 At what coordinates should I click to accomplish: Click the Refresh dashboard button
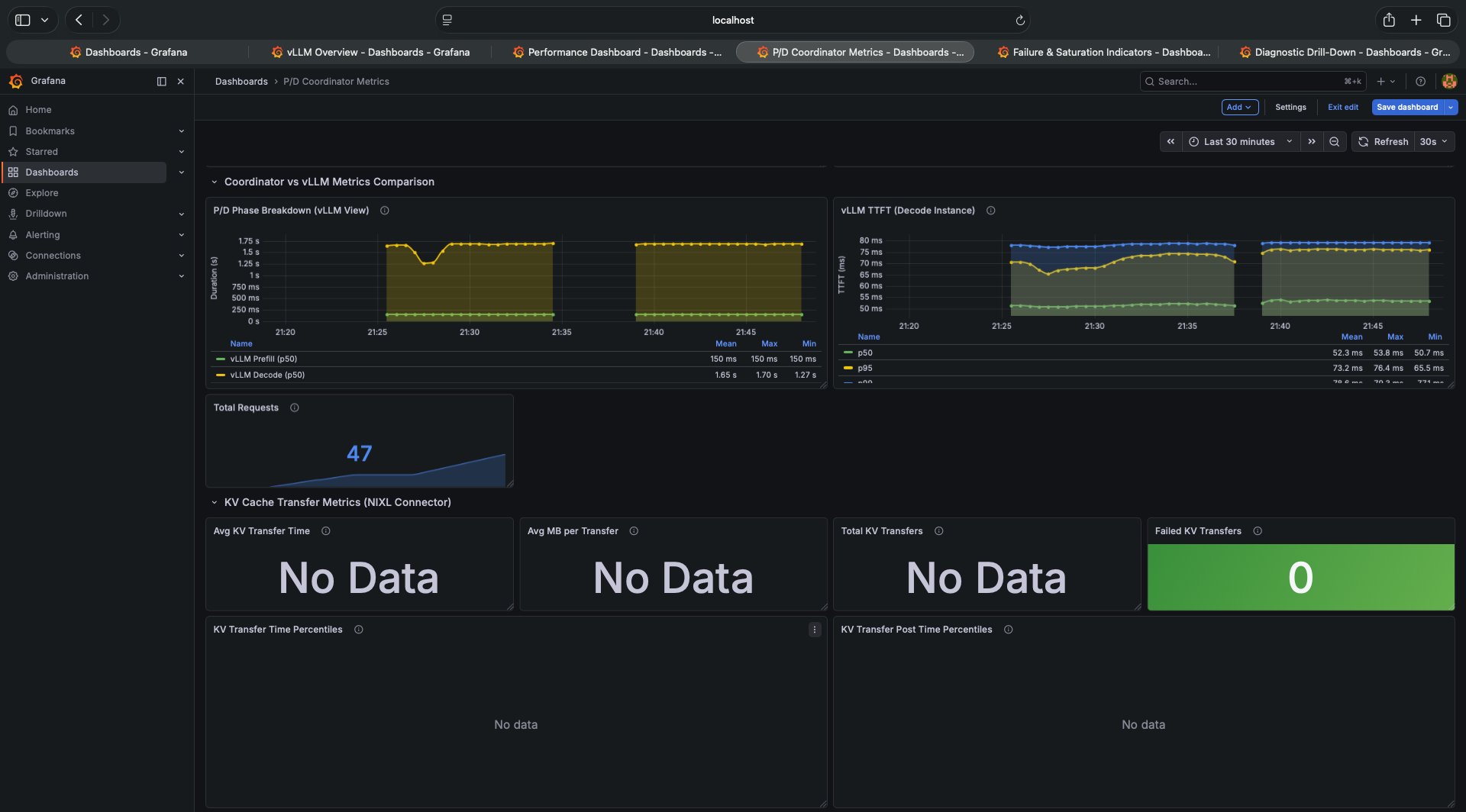(1383, 142)
